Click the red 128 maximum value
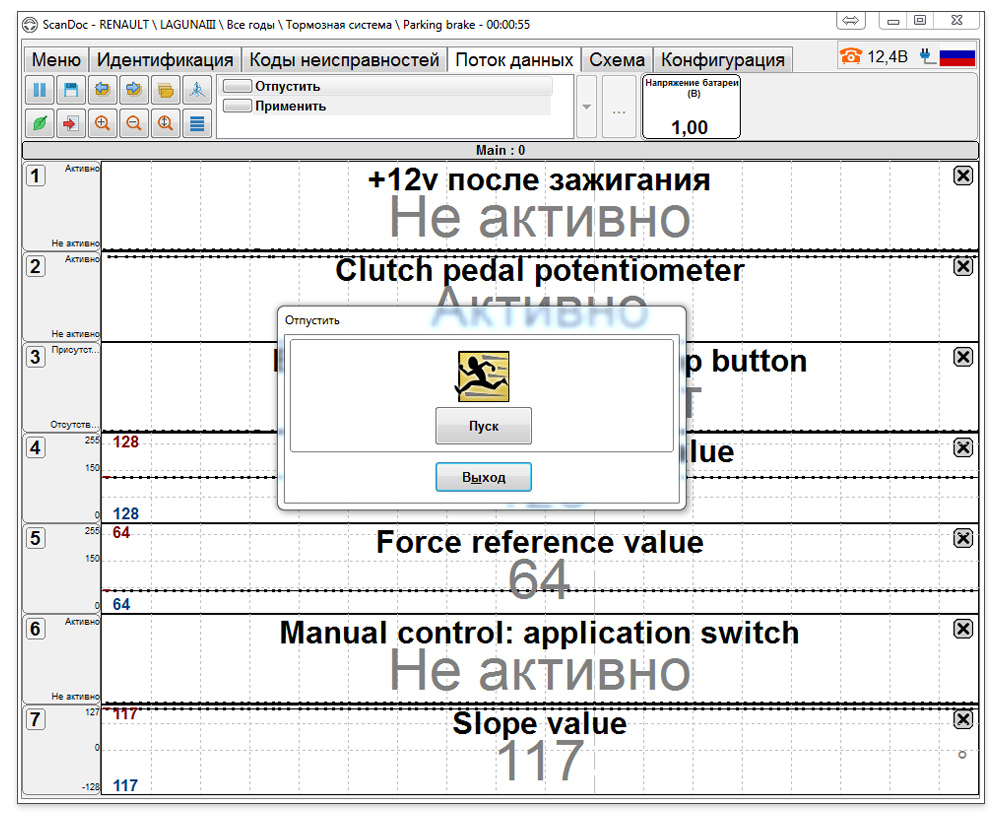The image size is (1000, 823). [x=126, y=442]
